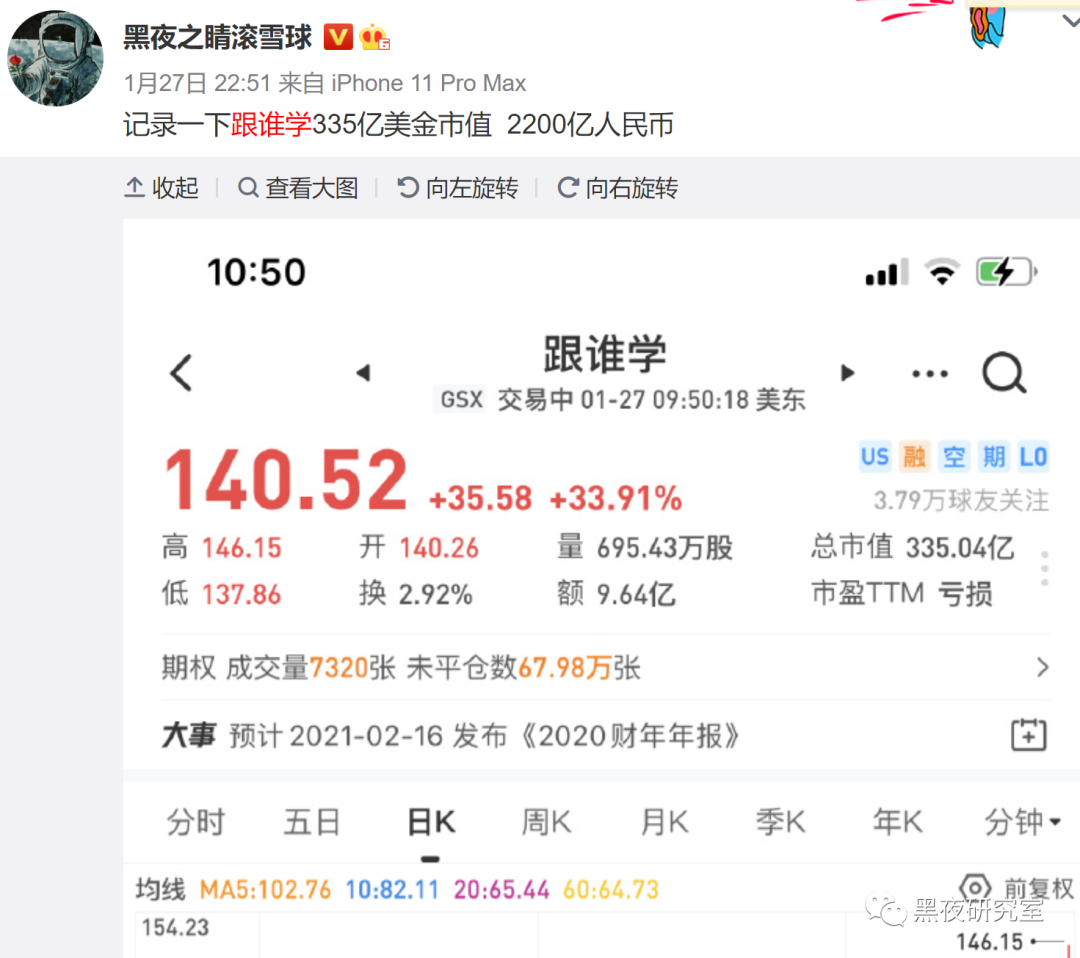Open the 期权 options row chevron
The height and width of the screenshot is (958, 1080).
tap(1043, 667)
